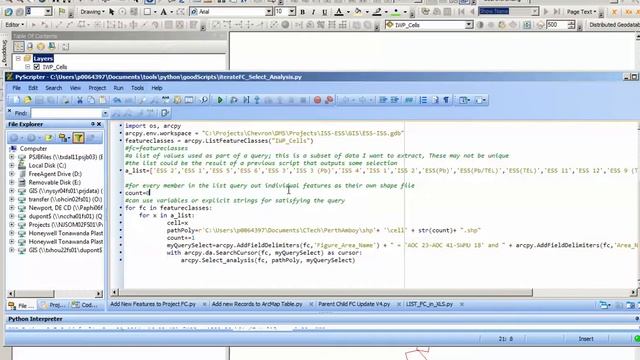Click the Open file folder icon in PyScripter
Screen dimensions: 640x360
[x=27, y=100]
